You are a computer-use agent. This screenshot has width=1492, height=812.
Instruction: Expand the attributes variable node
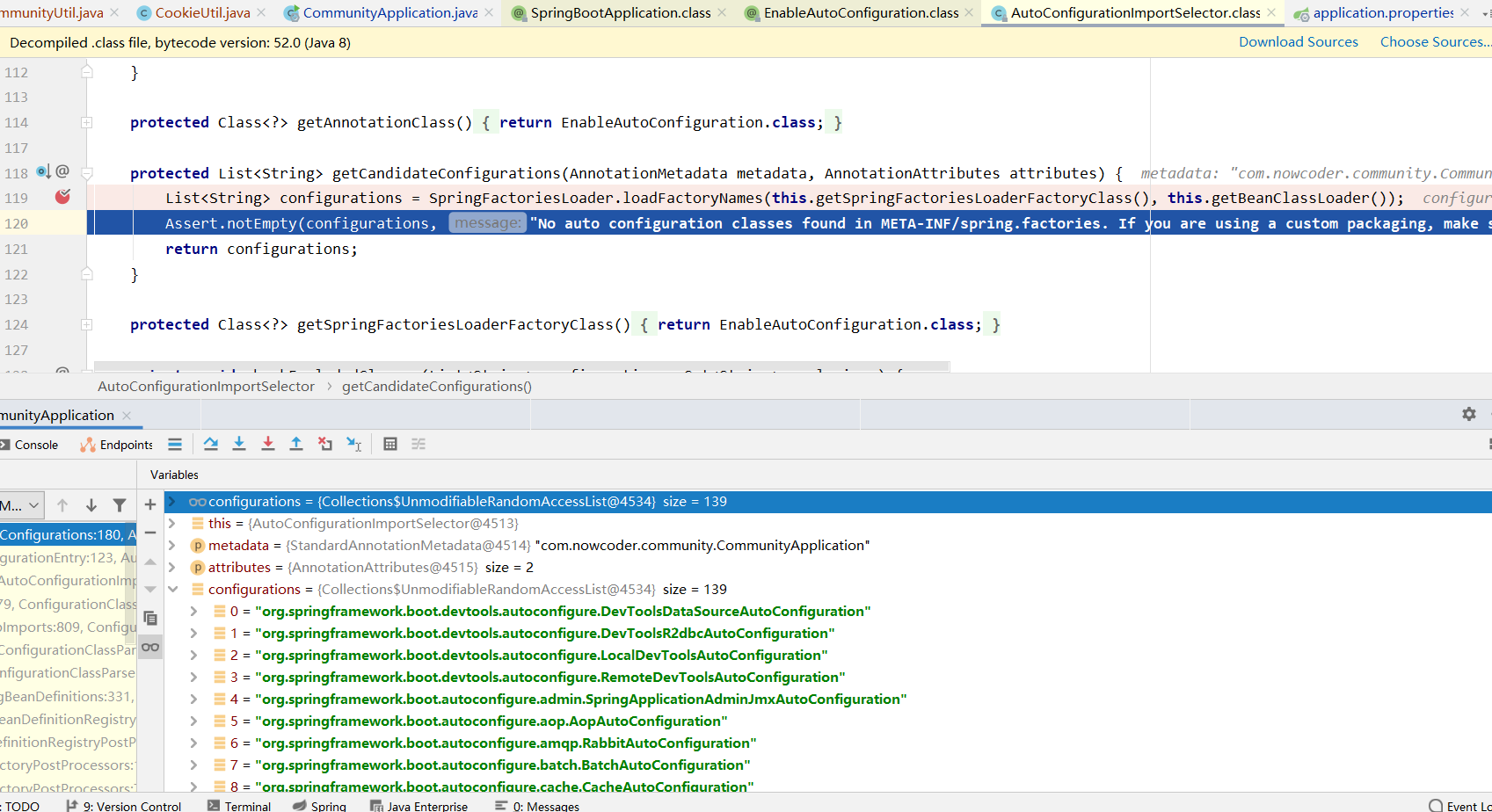(173, 567)
